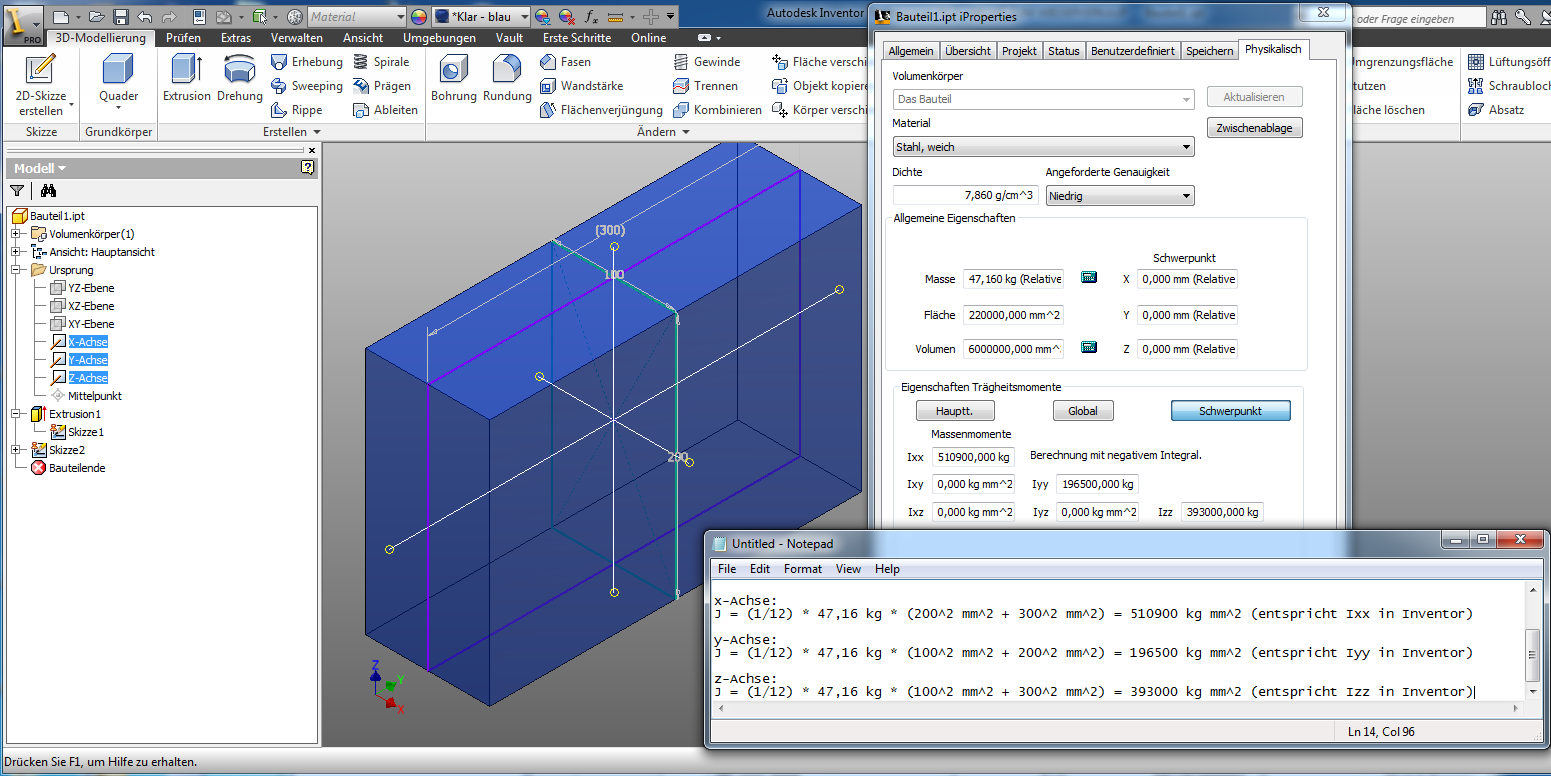1551x776 pixels.
Task: Enable the Haupt. inertia view
Action: (x=955, y=410)
